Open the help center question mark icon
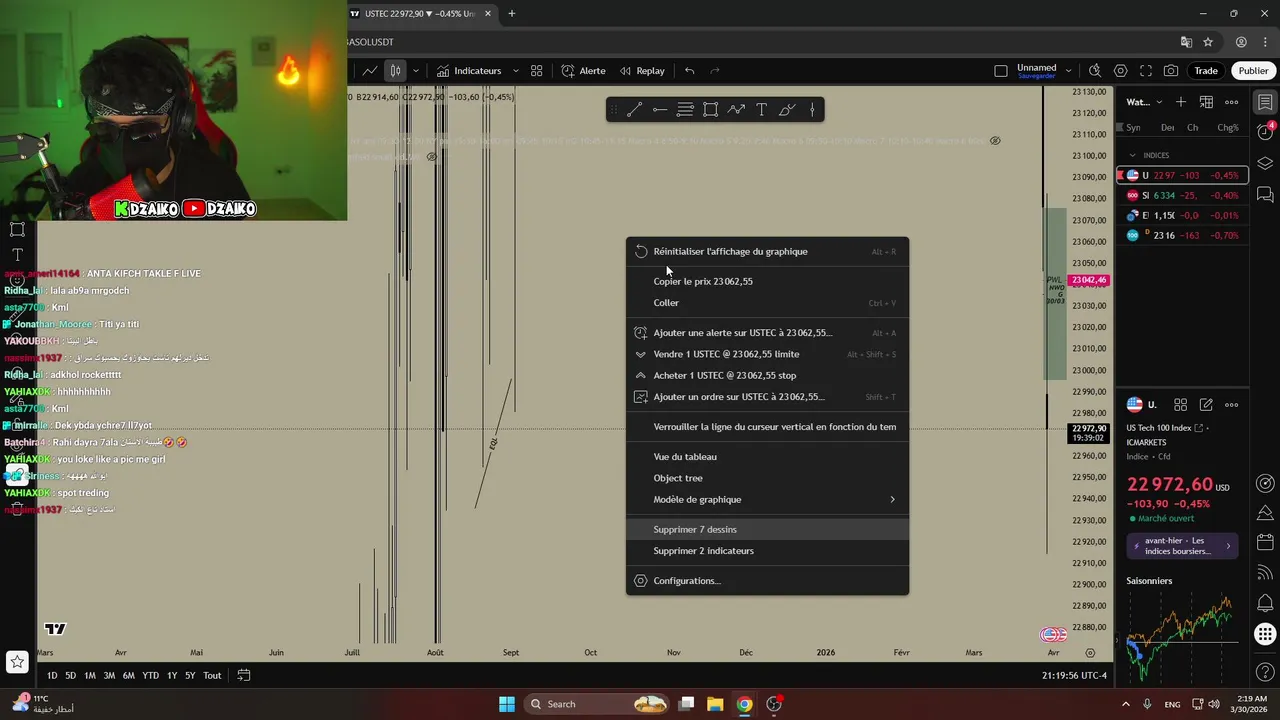Viewport: 1280px width, 720px height. click(x=1265, y=672)
